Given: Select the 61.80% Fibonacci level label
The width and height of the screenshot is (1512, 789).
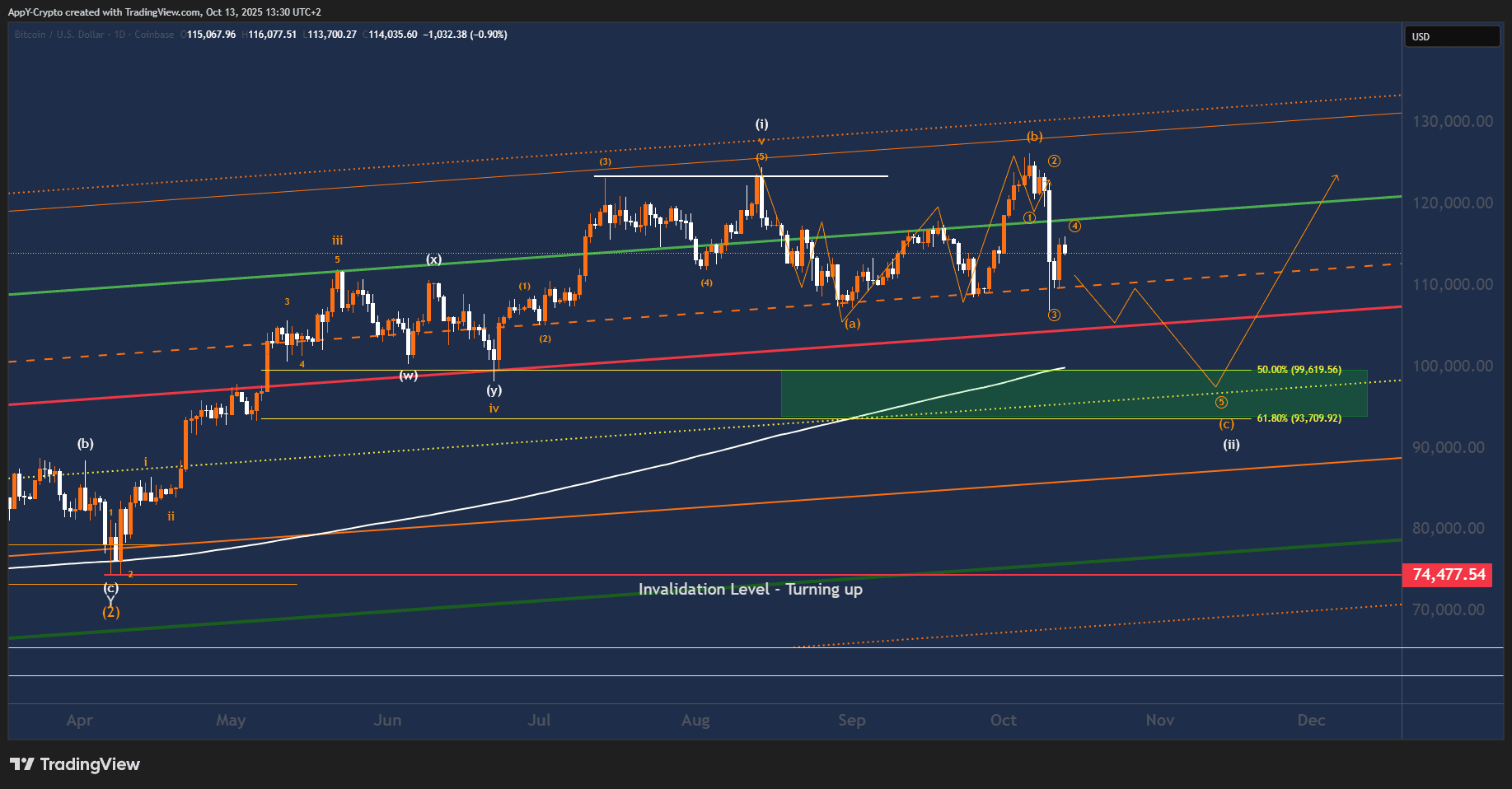Looking at the screenshot, I should coord(1299,418).
